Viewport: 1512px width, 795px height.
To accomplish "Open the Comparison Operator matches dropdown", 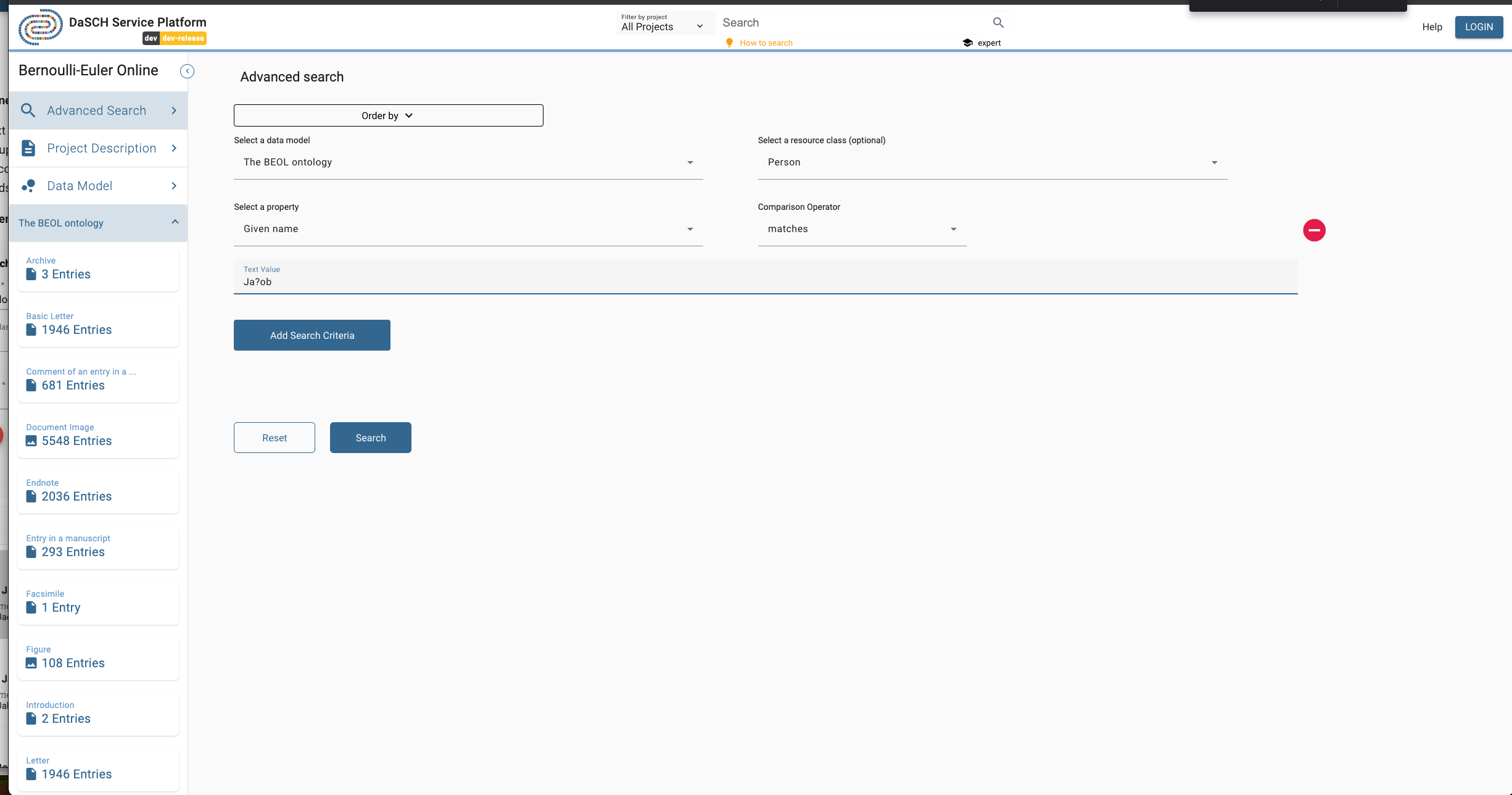I will (x=861, y=229).
